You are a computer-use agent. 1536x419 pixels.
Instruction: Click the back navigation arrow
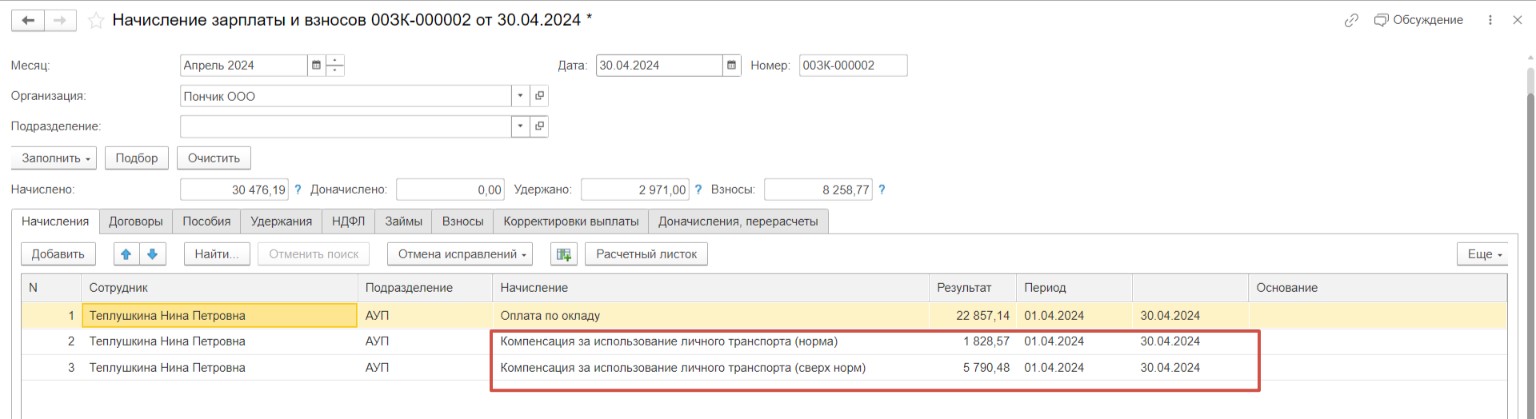point(27,20)
